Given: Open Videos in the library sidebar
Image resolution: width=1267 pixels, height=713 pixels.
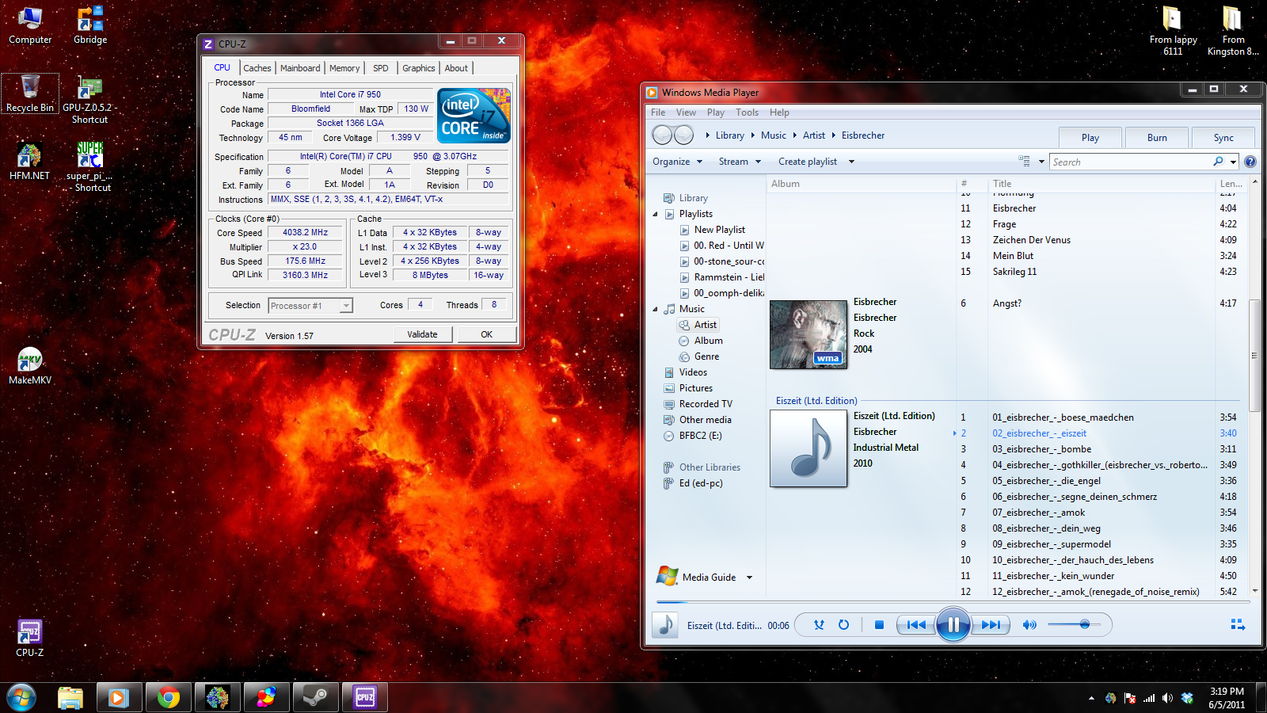Looking at the screenshot, I should [x=693, y=373].
